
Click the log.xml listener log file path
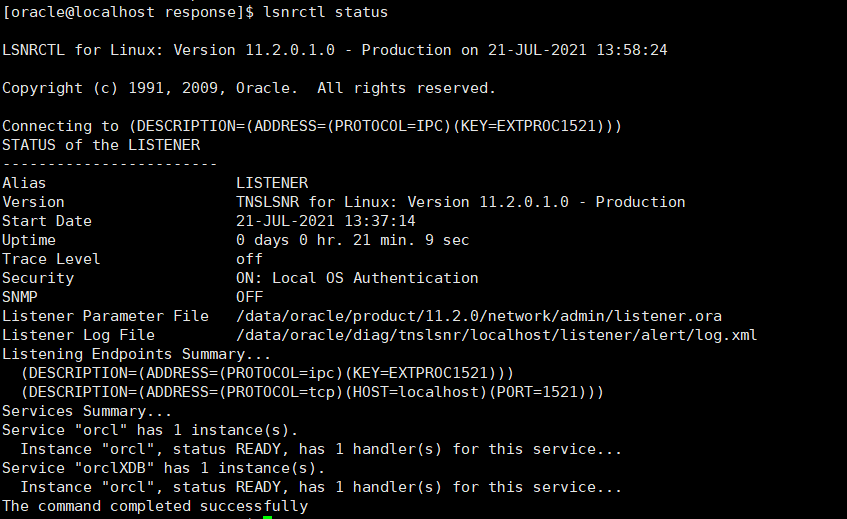[x=496, y=335]
